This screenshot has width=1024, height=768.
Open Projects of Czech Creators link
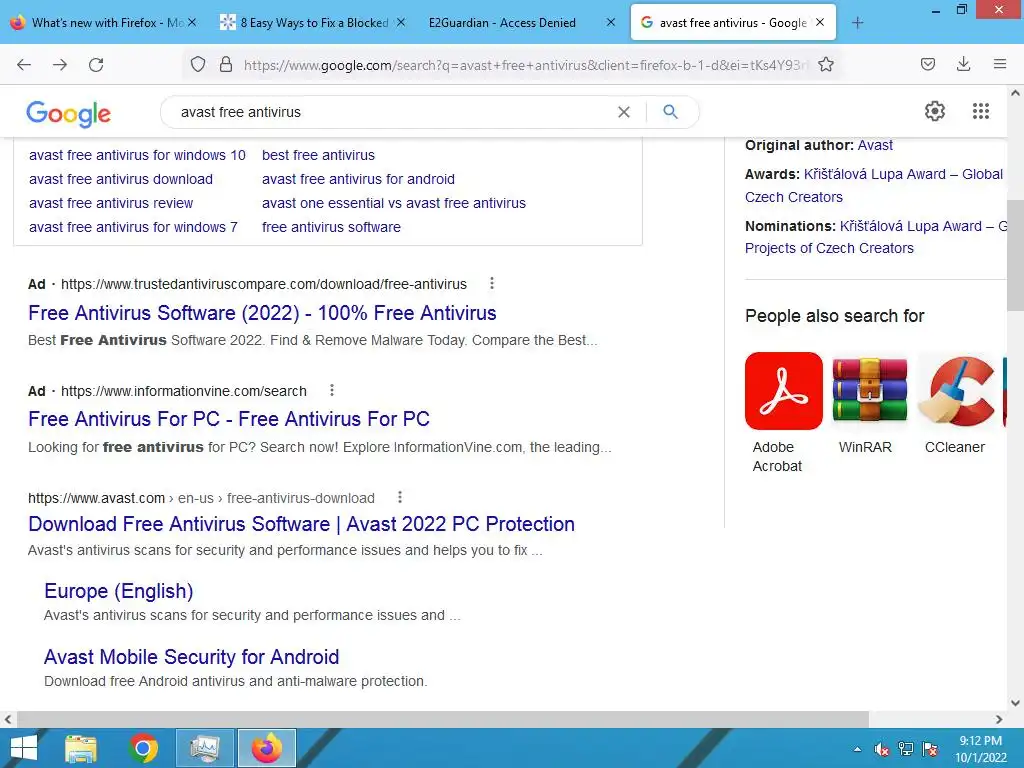829,248
